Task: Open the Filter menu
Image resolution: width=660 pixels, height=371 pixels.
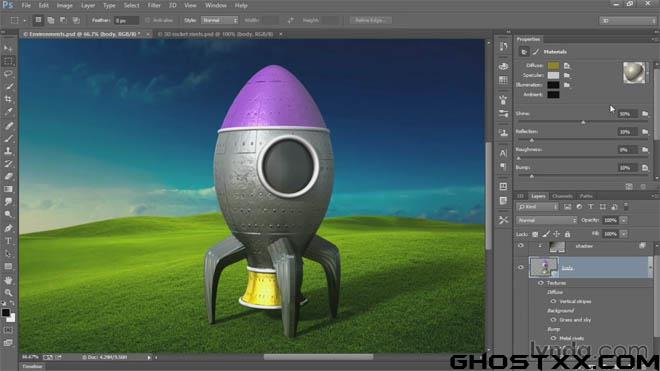Action: pos(154,5)
